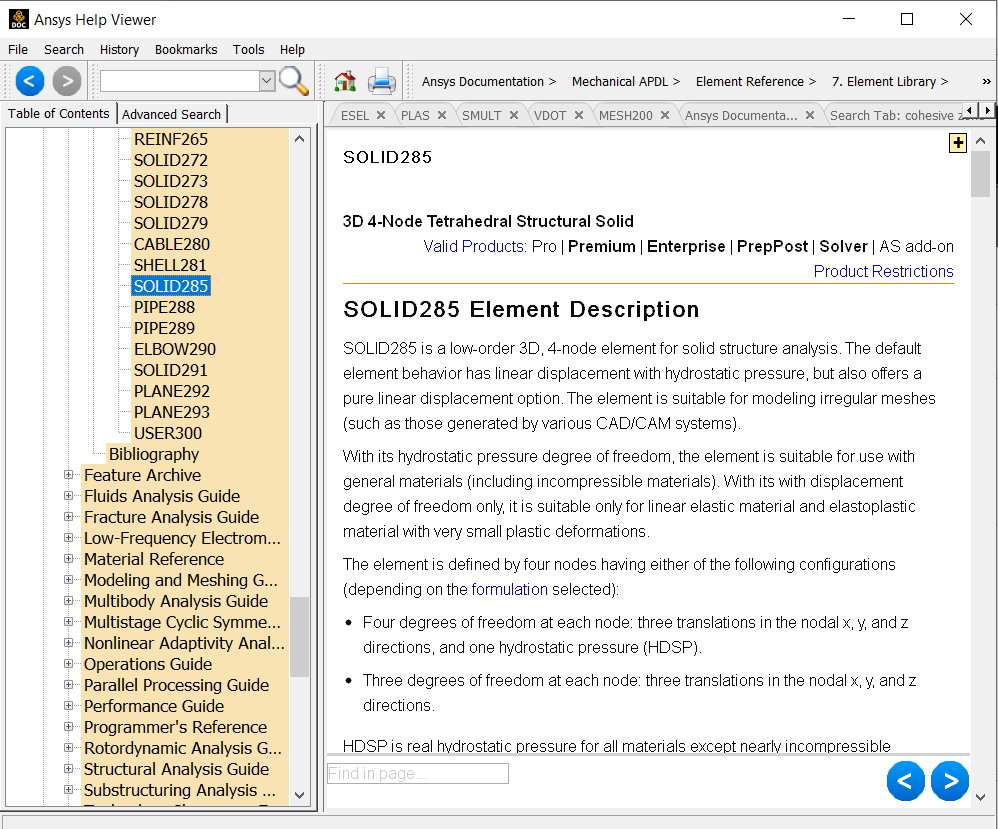Switch to the Advanced Search tab
This screenshot has width=998, height=829.
point(171,115)
